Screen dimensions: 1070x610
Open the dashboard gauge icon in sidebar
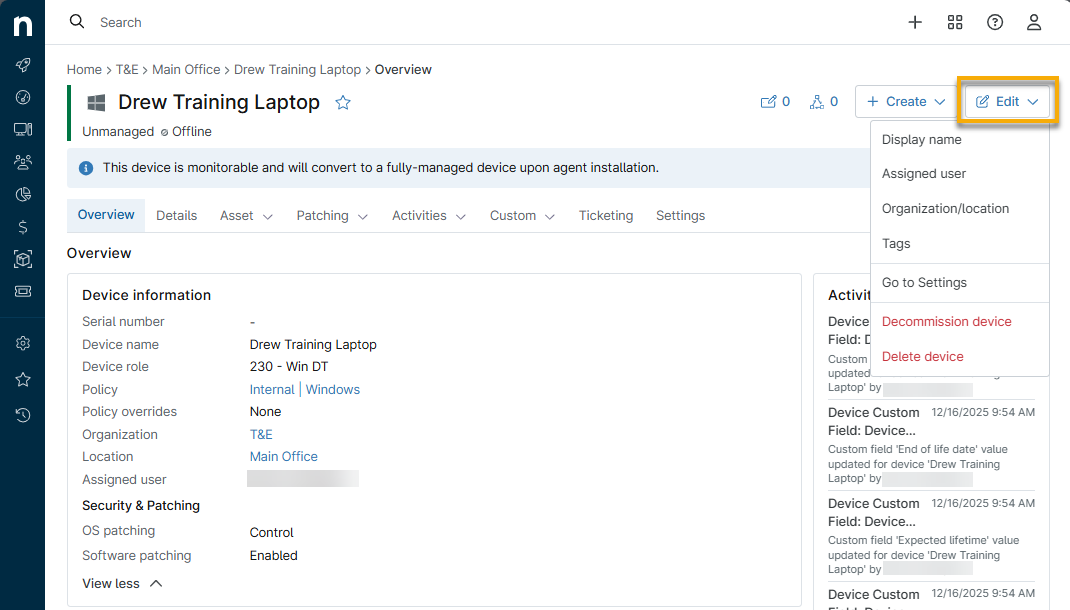(x=22, y=97)
